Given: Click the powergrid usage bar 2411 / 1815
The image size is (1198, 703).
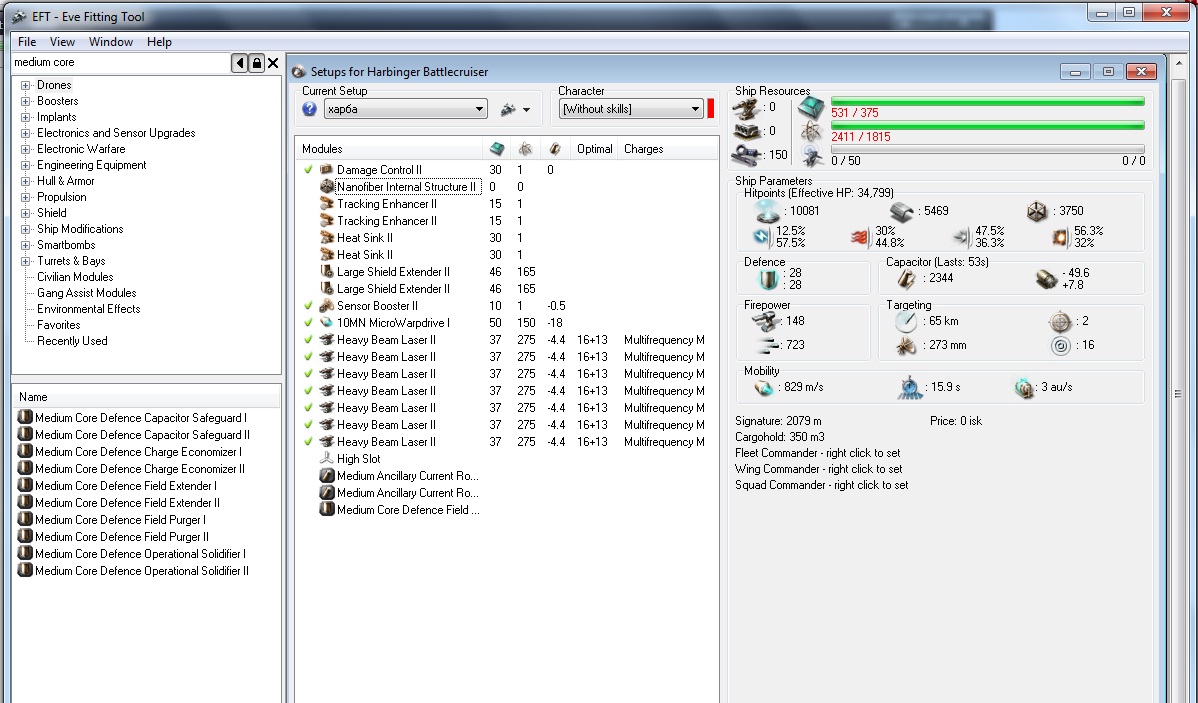Looking at the screenshot, I should pyautogui.click(x=987, y=125).
